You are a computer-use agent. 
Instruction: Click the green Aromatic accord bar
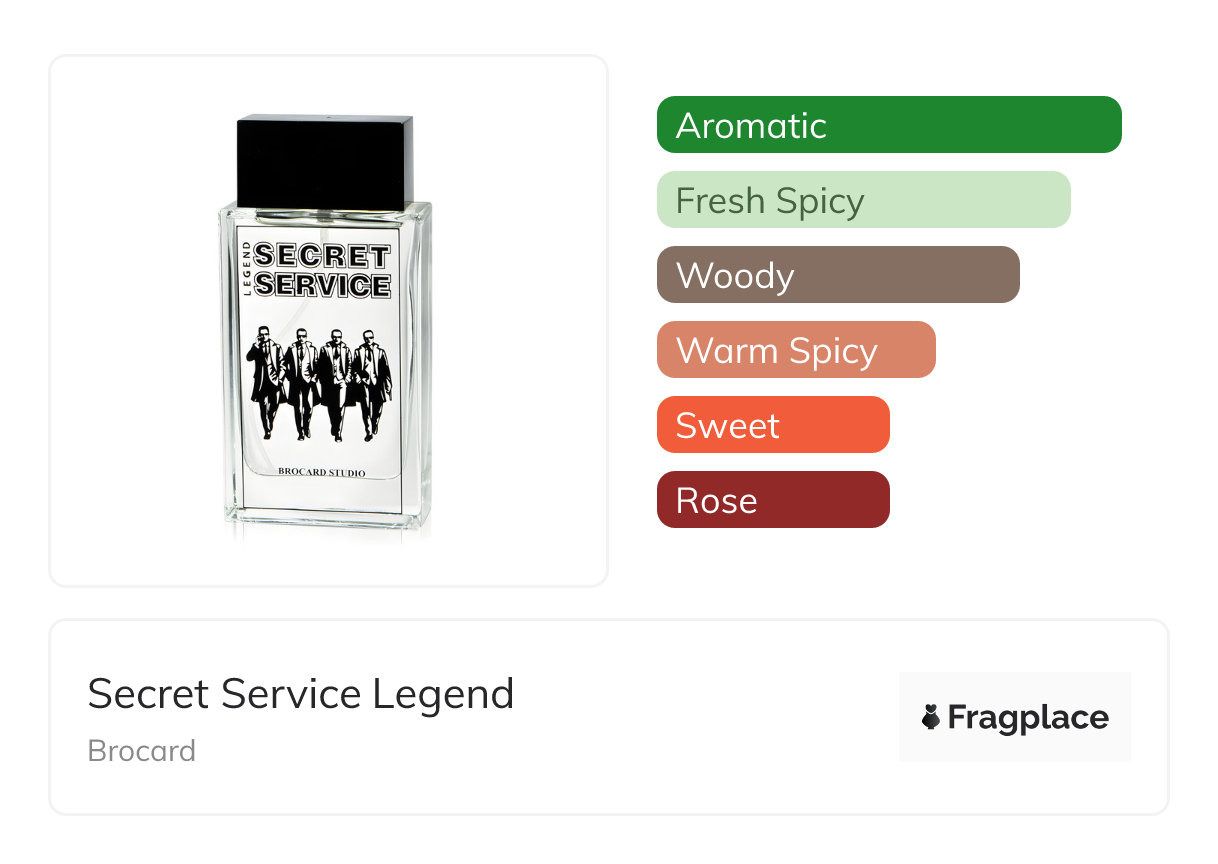(x=888, y=125)
